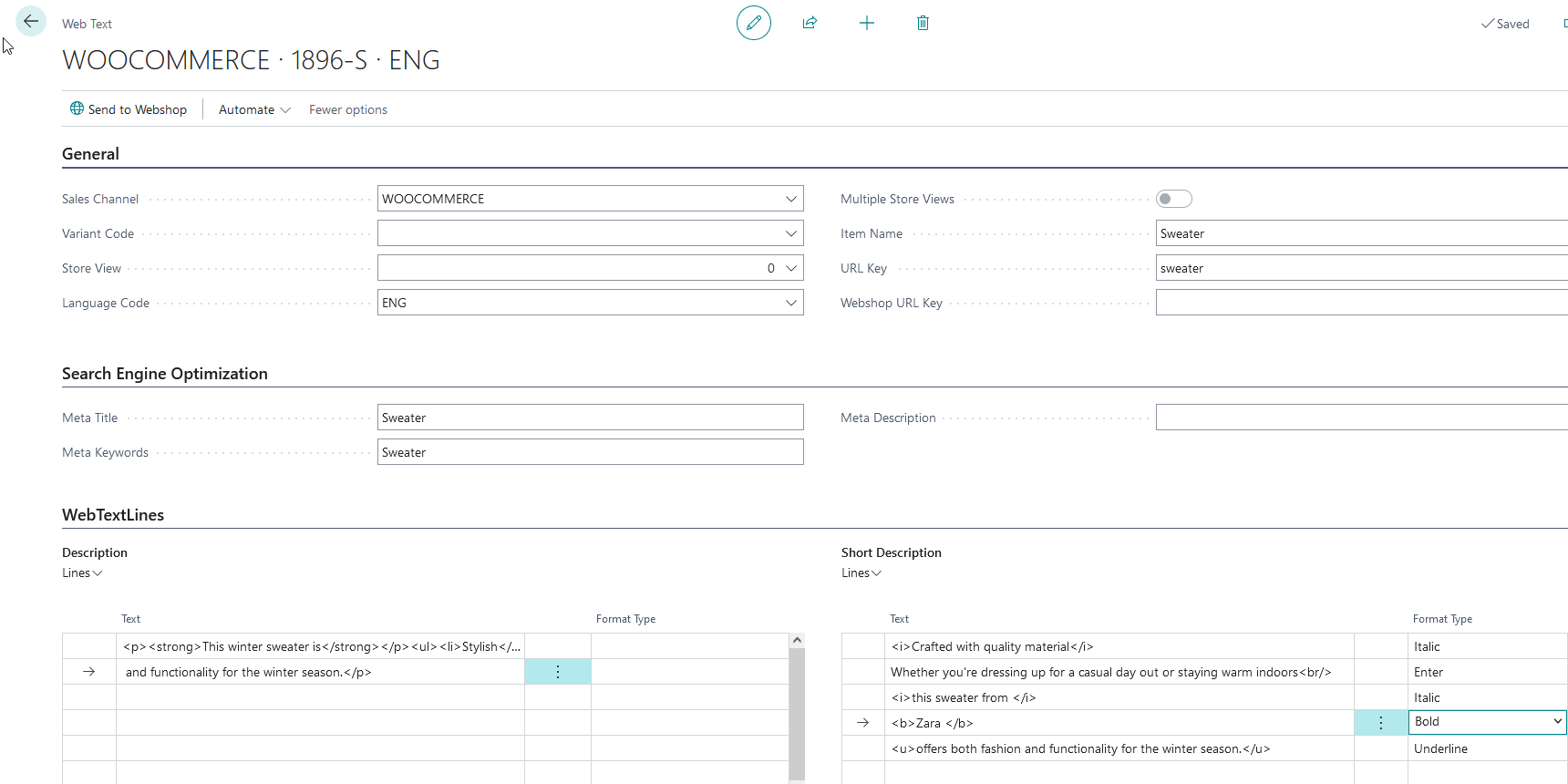Open Language Code dropdown
Screen dimensions: 1568x784
pyautogui.click(x=790, y=303)
